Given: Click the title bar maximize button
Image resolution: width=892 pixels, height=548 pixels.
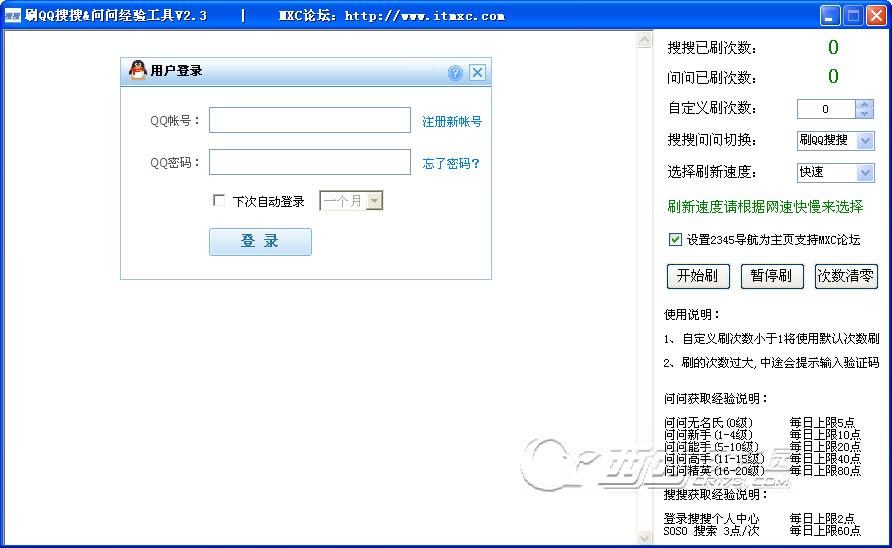Looking at the screenshot, I should coord(853,16).
